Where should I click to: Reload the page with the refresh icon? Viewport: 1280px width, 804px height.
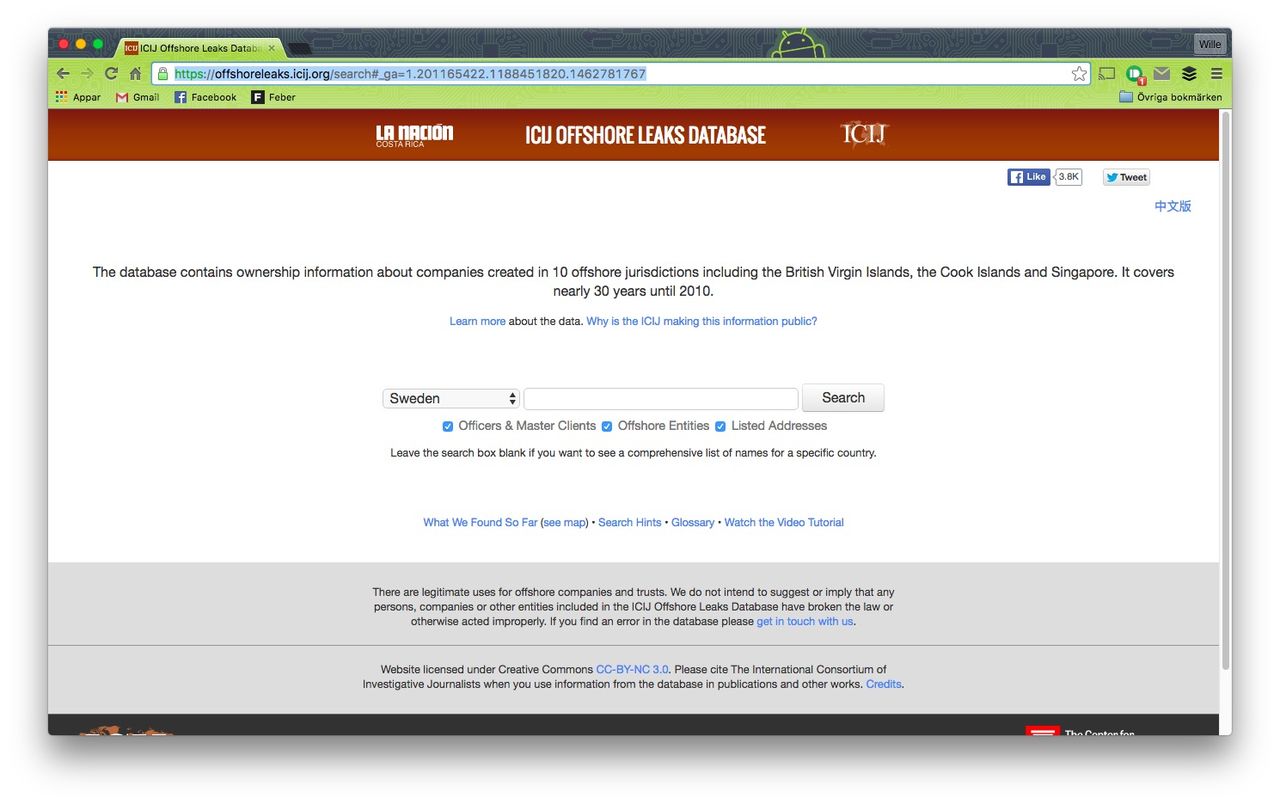[111, 73]
